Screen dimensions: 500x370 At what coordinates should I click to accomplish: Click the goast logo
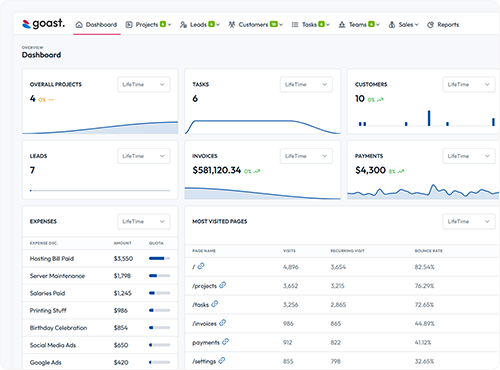point(43,24)
